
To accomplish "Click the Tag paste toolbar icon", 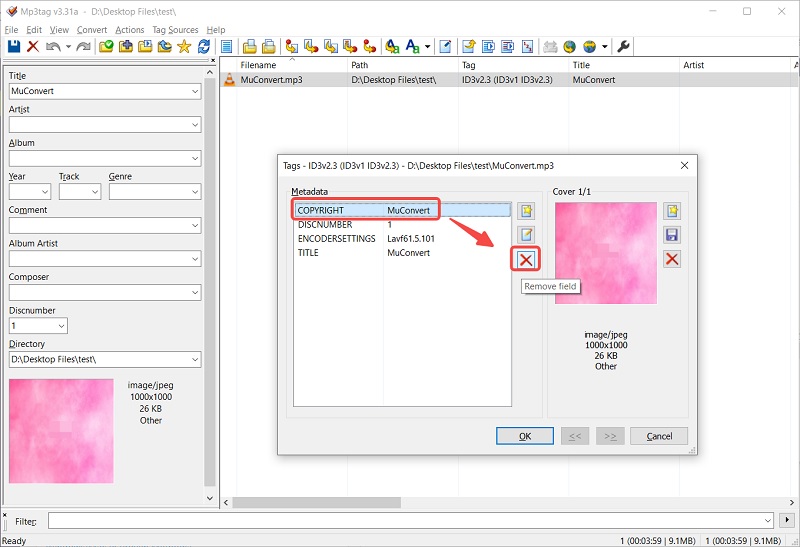I will click(x=268, y=46).
